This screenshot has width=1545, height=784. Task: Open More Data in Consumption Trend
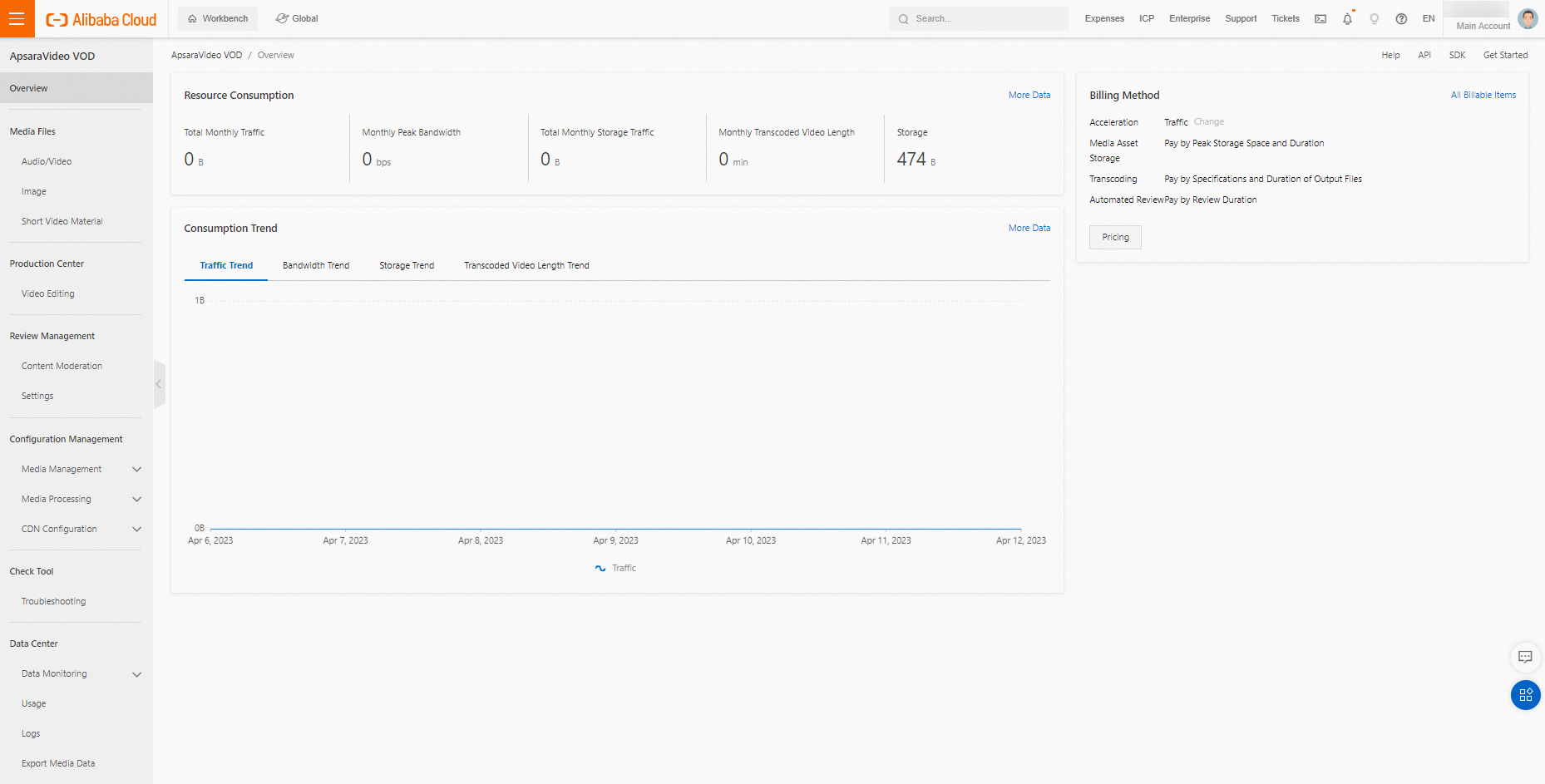(1029, 228)
